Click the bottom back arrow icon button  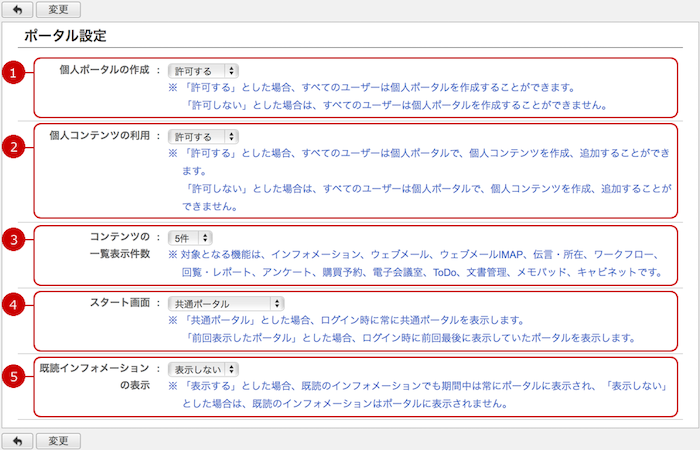17,441
